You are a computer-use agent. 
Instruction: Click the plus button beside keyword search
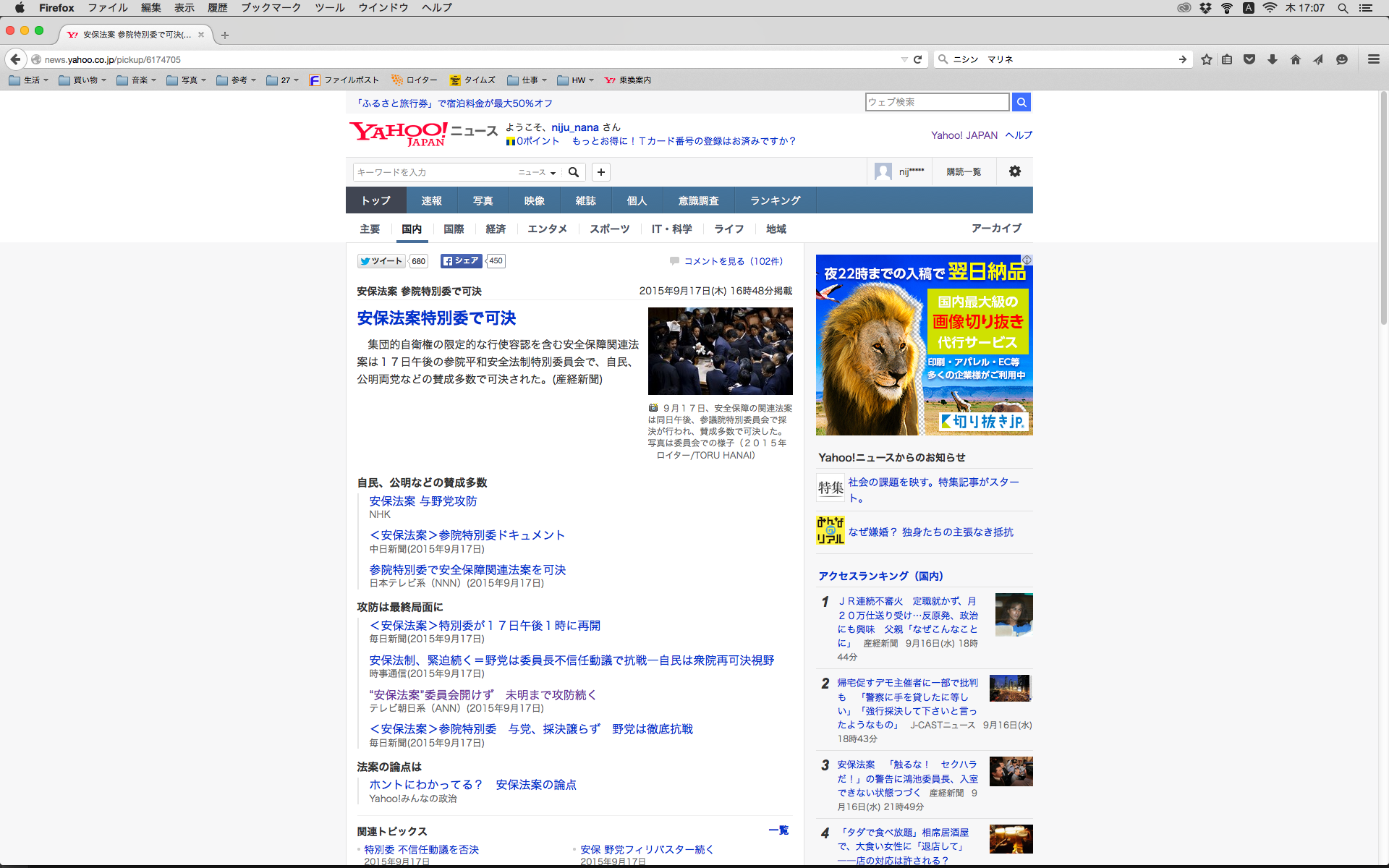pyautogui.click(x=600, y=172)
